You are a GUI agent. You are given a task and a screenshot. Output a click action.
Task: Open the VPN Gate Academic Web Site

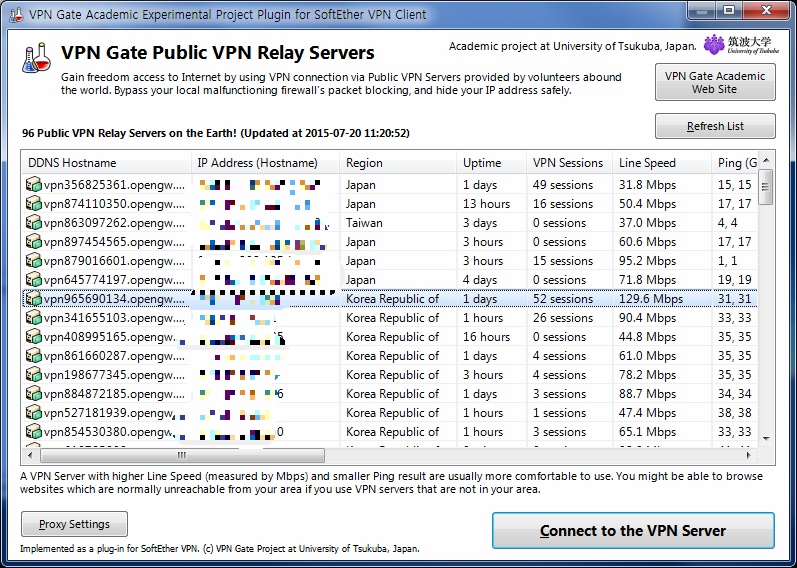tap(715, 82)
